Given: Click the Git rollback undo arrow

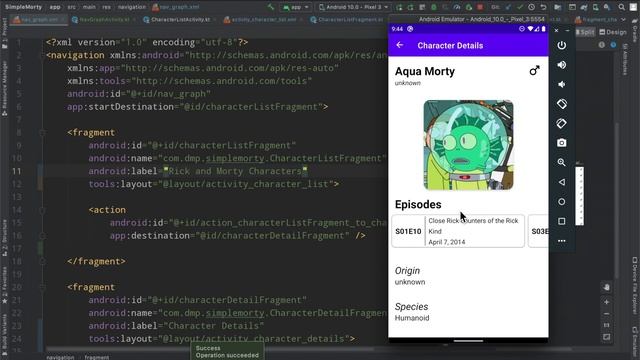Looking at the screenshot, I should click(x=543, y=7).
